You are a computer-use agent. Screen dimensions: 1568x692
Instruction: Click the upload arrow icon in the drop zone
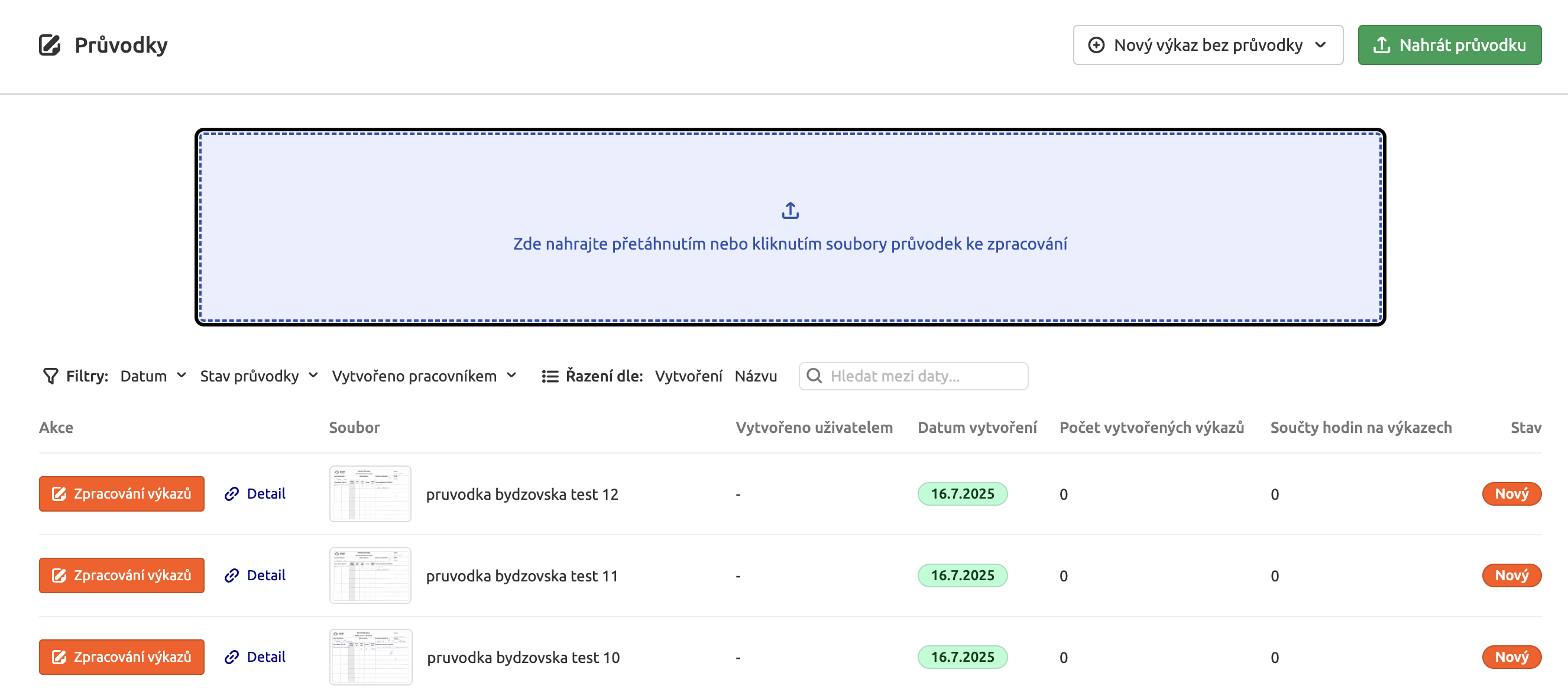789,210
